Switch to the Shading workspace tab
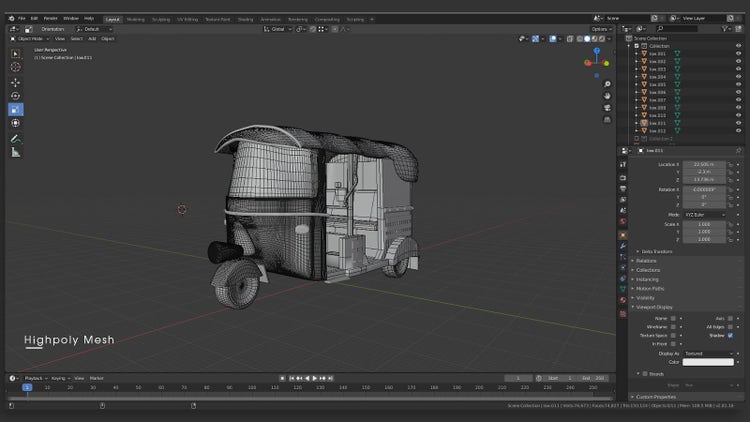This screenshot has width=750, height=422. [245, 20]
